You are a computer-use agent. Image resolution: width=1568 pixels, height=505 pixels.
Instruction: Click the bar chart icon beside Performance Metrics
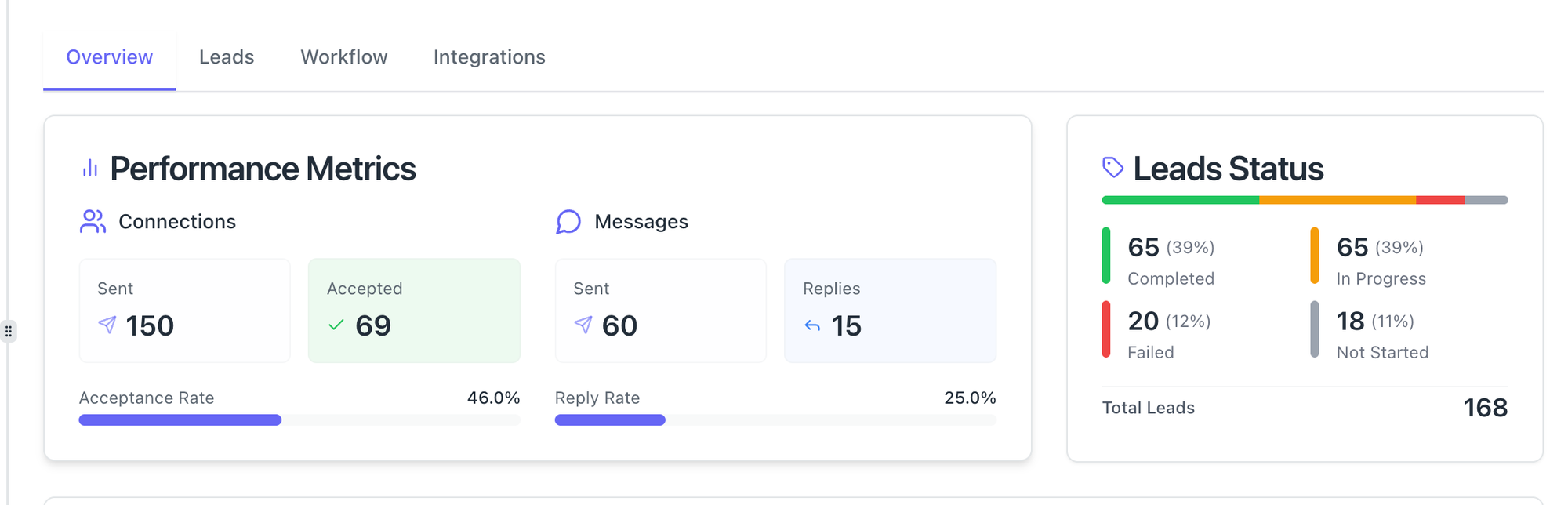point(90,168)
